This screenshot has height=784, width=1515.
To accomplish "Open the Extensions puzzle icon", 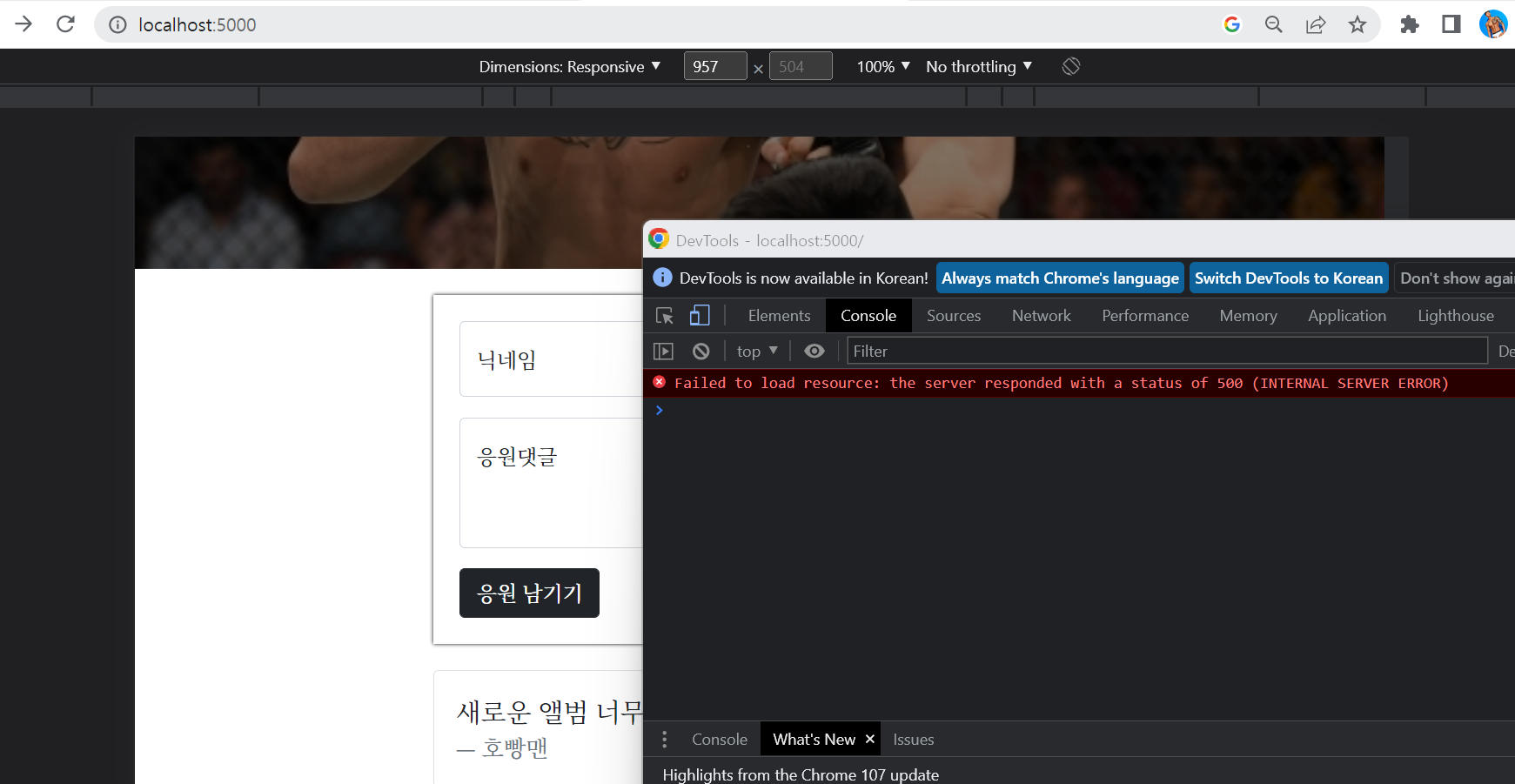I will click(1410, 24).
